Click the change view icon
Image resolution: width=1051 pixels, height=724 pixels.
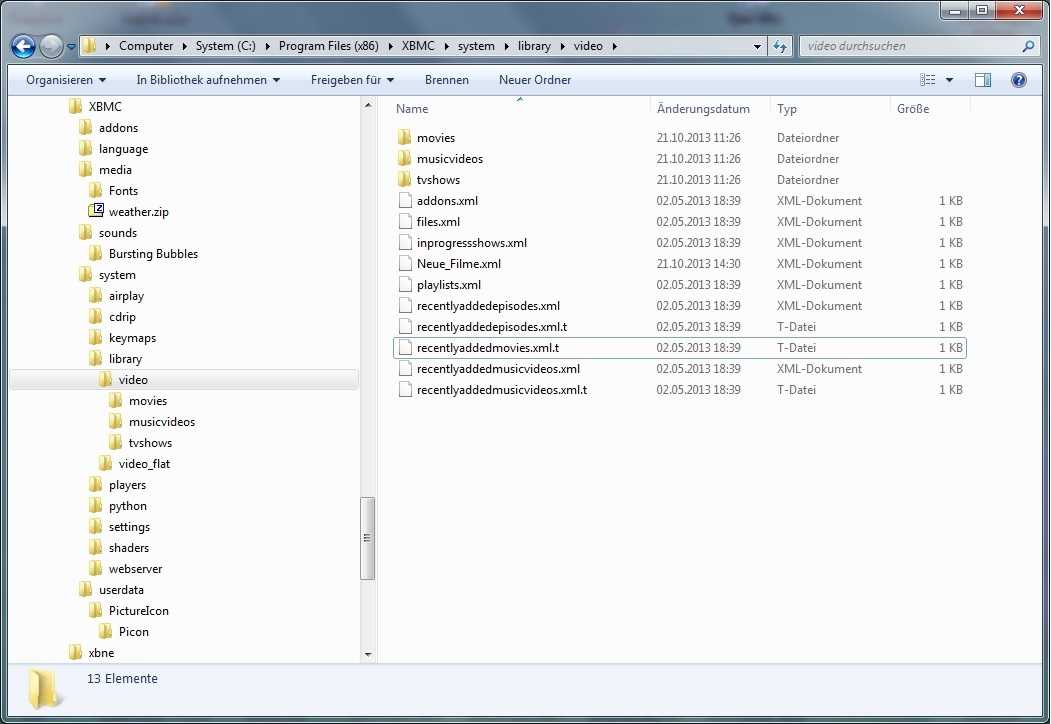928,80
